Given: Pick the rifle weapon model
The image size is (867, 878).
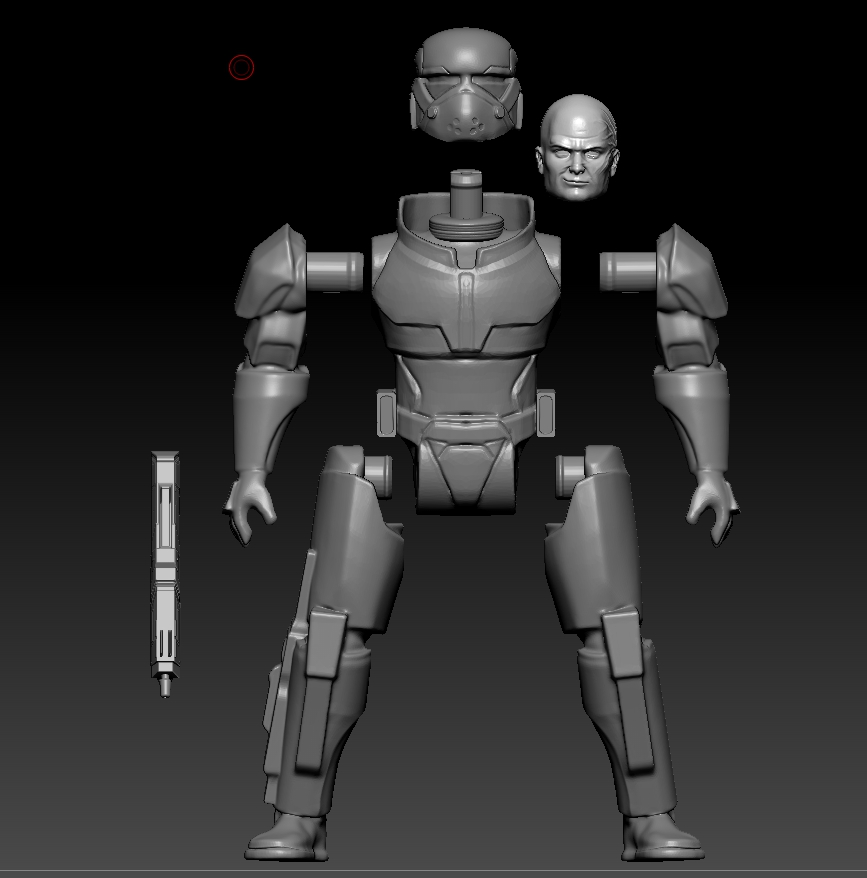Looking at the screenshot, I should coord(165,573).
